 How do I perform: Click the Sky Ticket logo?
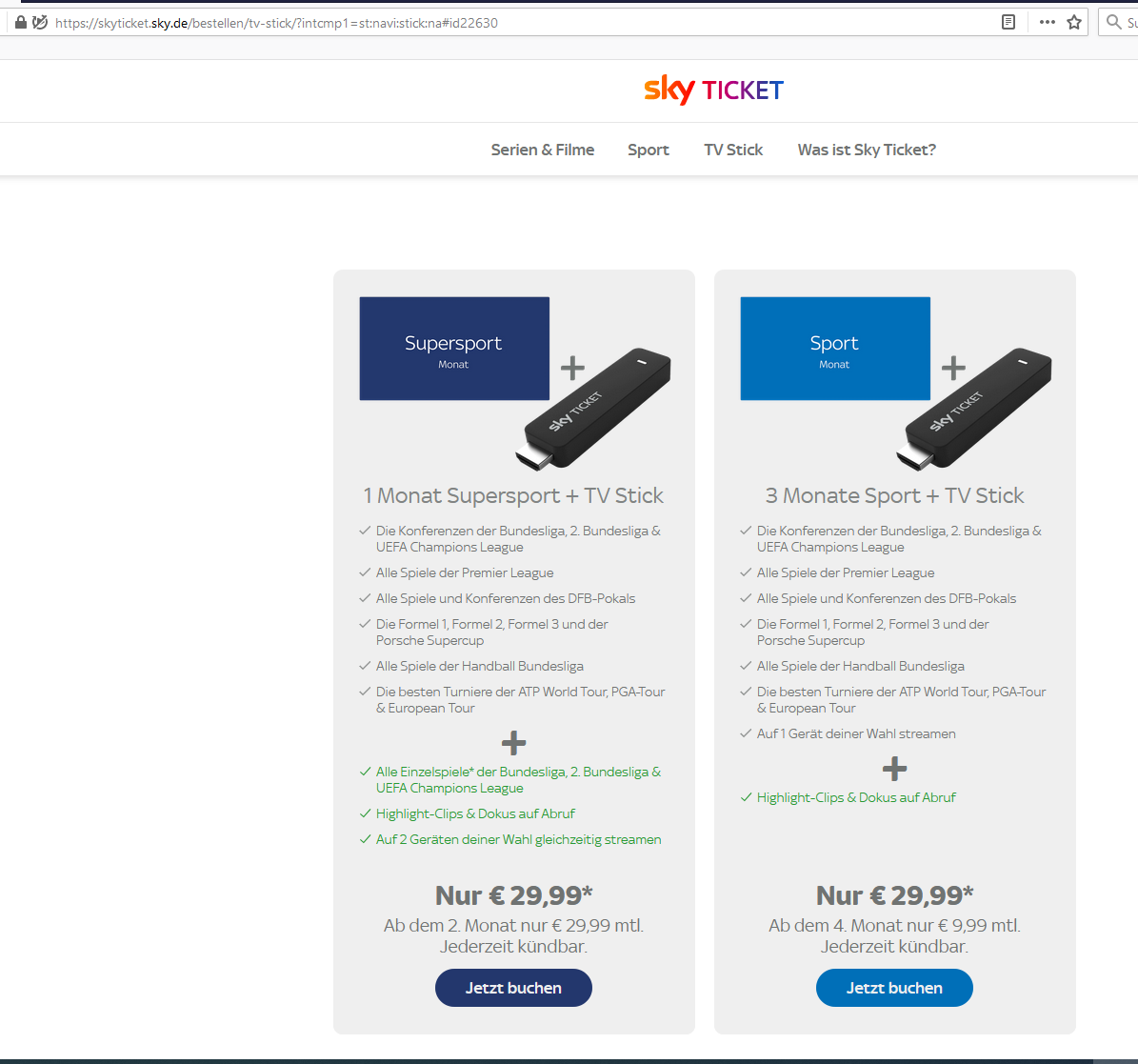click(713, 90)
